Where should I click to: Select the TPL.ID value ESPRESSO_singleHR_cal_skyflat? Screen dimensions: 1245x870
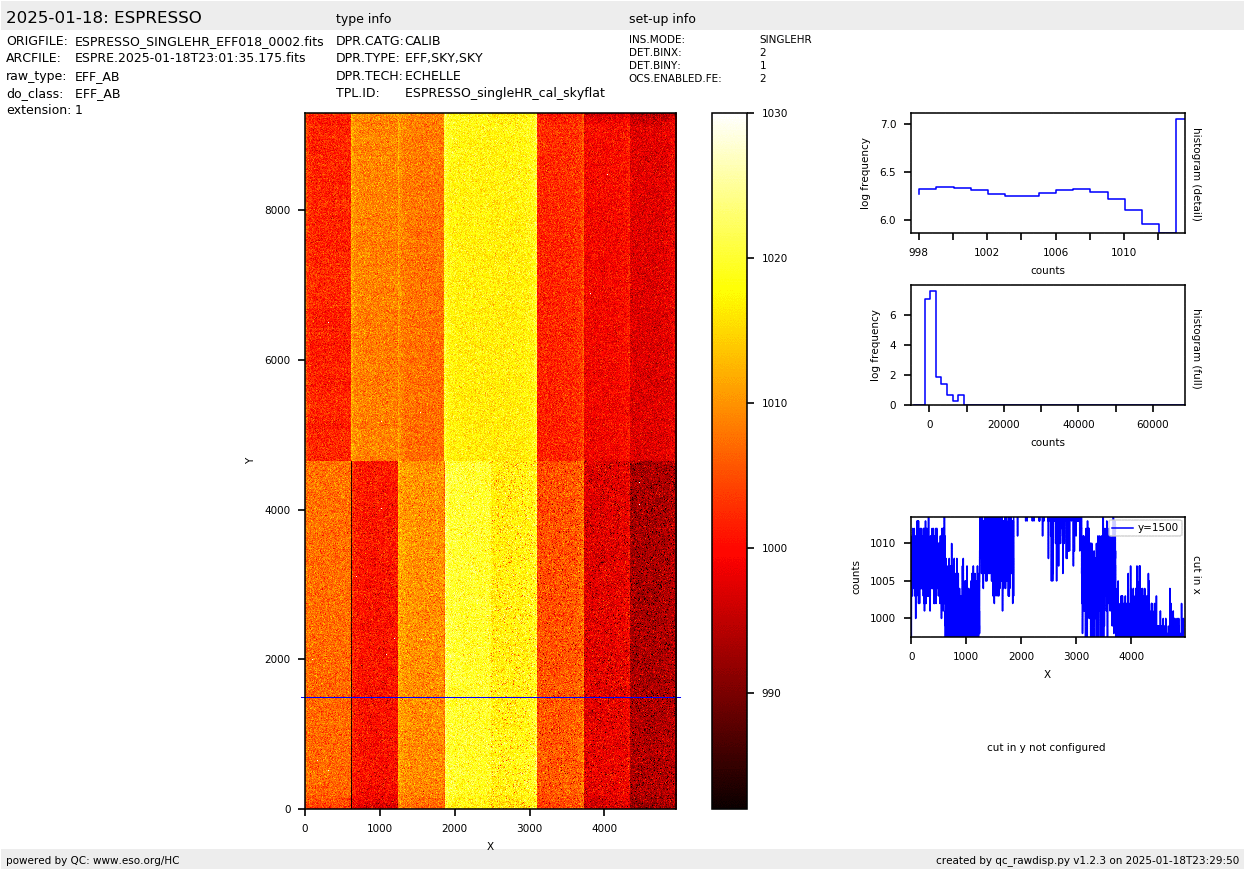[504, 93]
